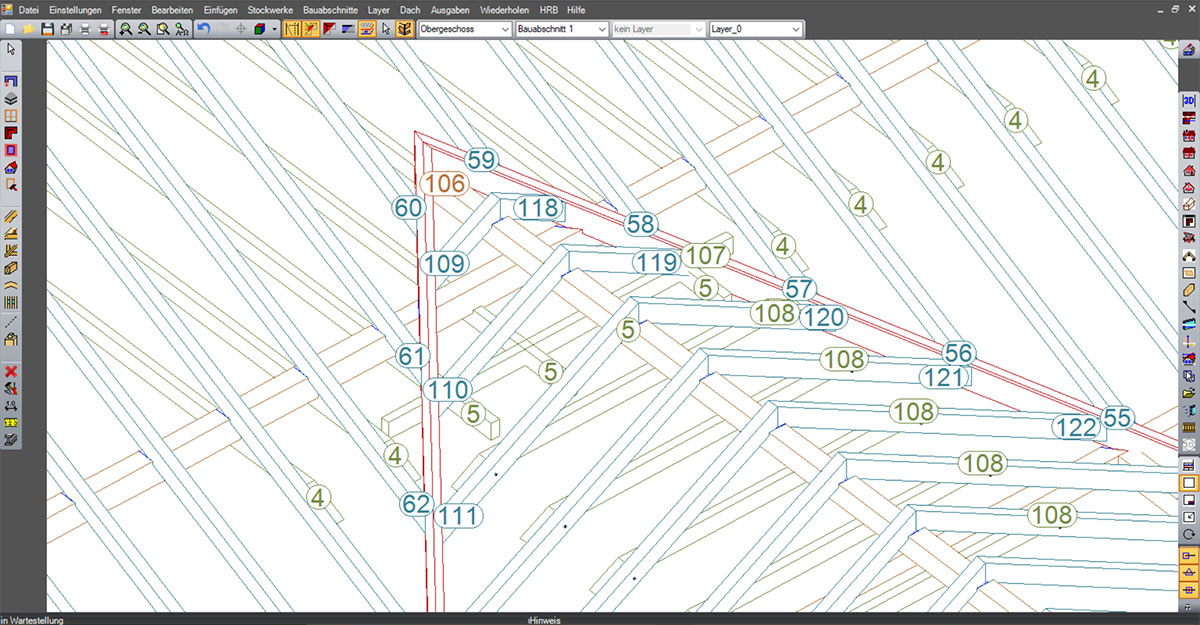Open the Stockwerke menu
Viewport: 1200px width, 625px height.
coord(270,9)
